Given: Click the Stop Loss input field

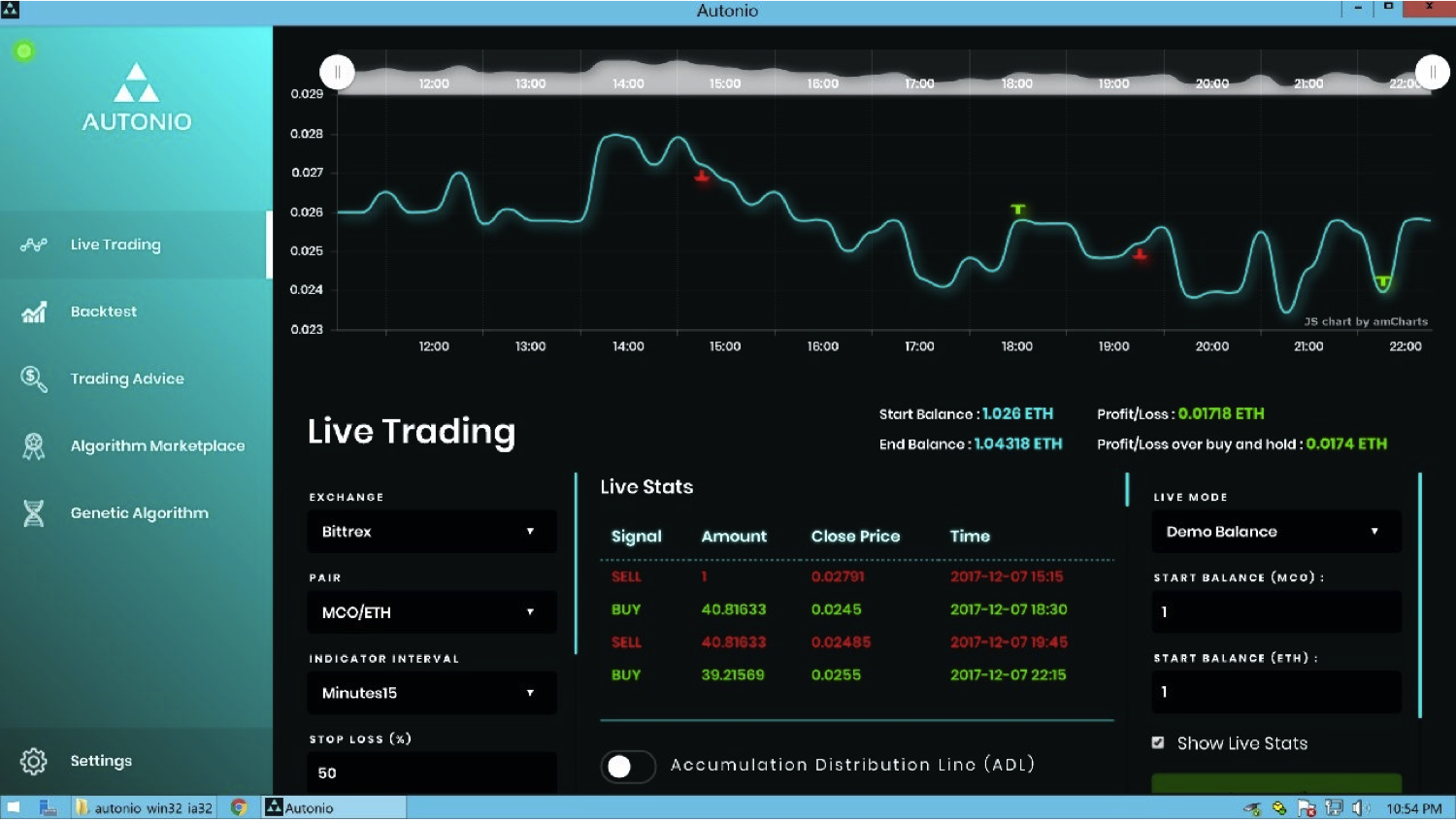Looking at the screenshot, I should [433, 773].
